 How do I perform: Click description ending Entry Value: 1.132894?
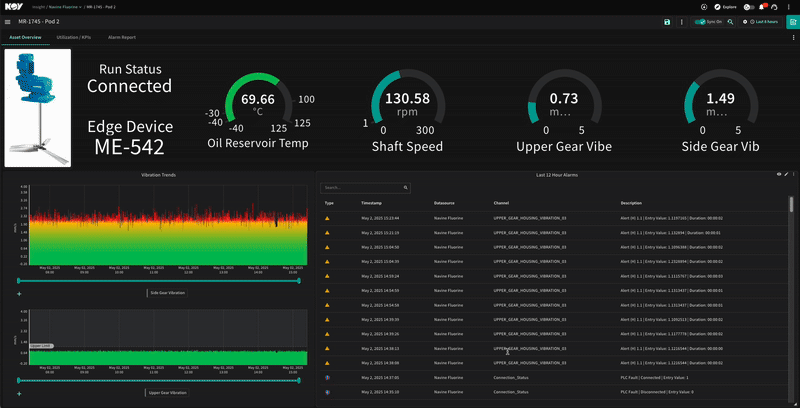coord(671,233)
